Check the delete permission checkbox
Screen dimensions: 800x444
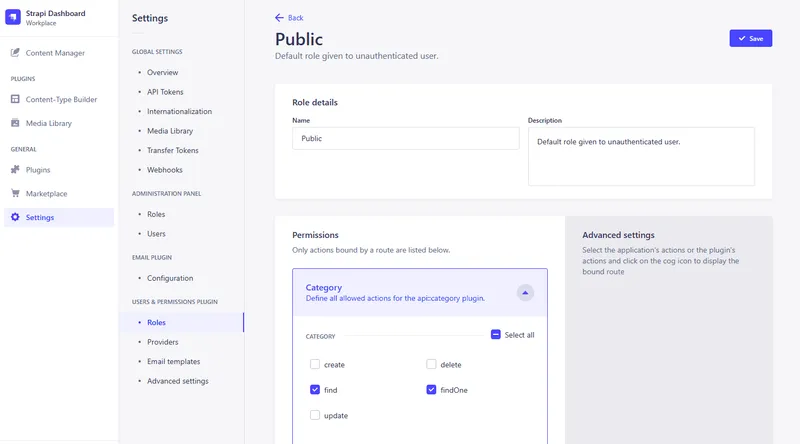(x=431, y=365)
